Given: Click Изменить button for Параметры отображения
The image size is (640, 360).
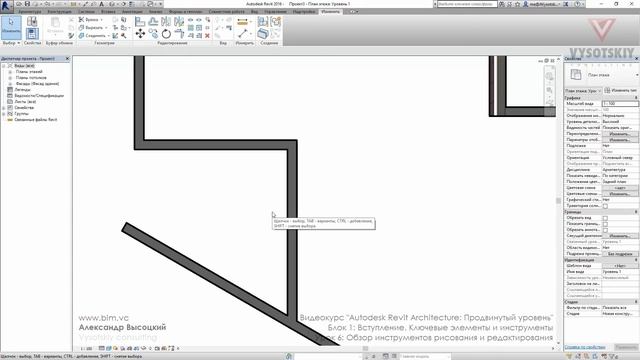Looking at the screenshot, I should click(620, 140).
